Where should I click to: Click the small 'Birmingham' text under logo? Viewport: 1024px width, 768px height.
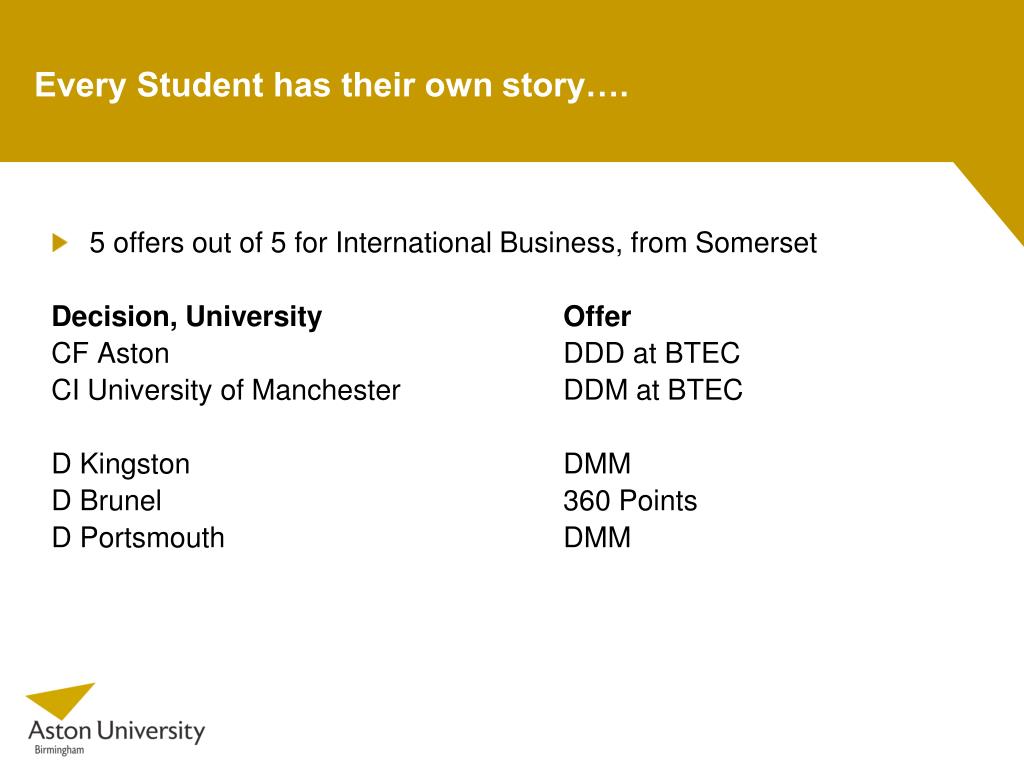pos(59,750)
